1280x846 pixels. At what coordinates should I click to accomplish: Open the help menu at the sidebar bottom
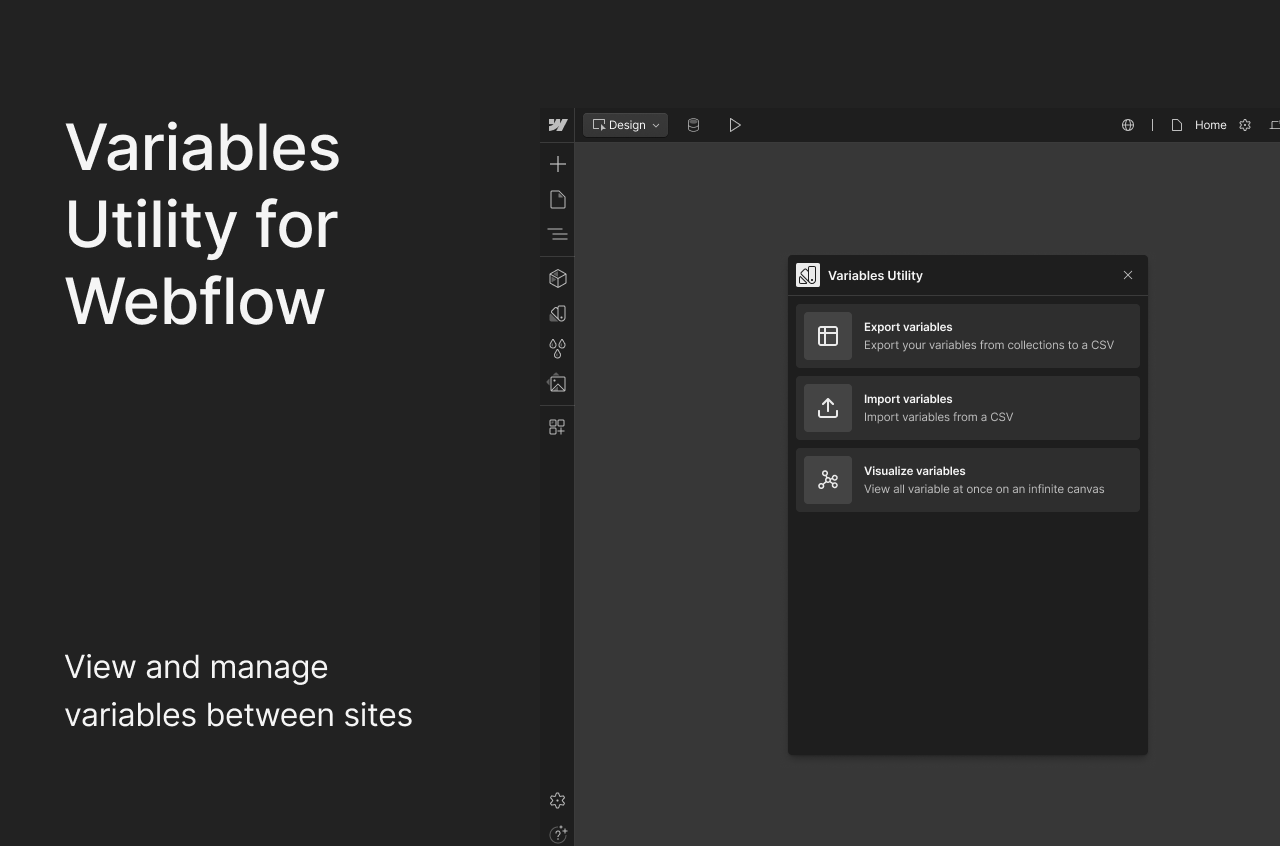tap(558, 834)
